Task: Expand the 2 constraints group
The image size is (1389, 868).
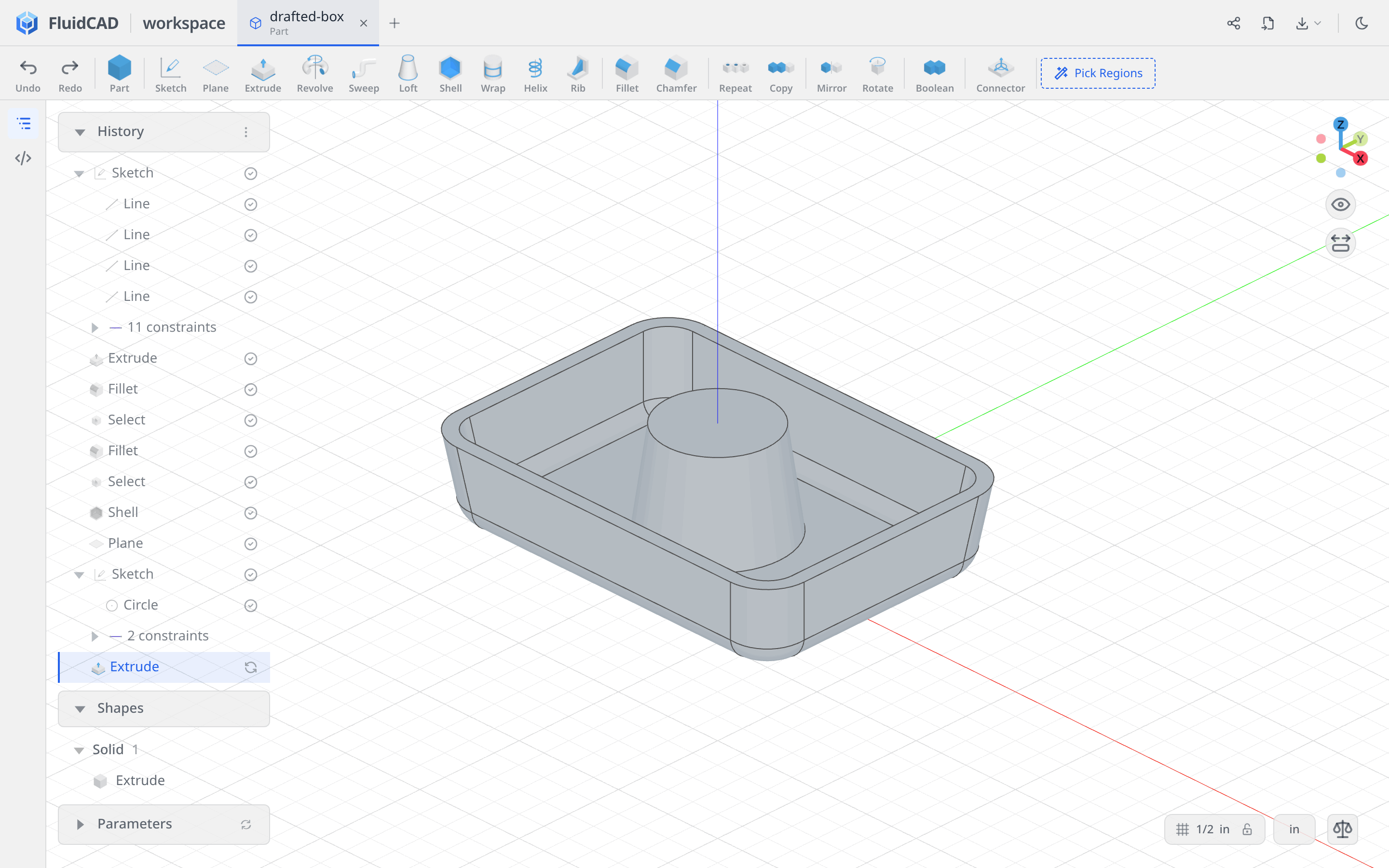Action: pos(95,636)
